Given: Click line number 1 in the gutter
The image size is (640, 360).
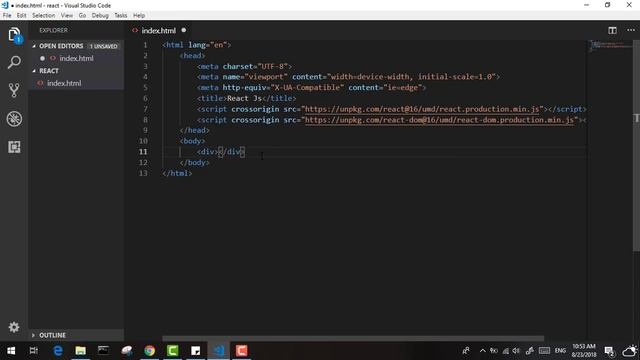Looking at the screenshot, I should 145,45.
